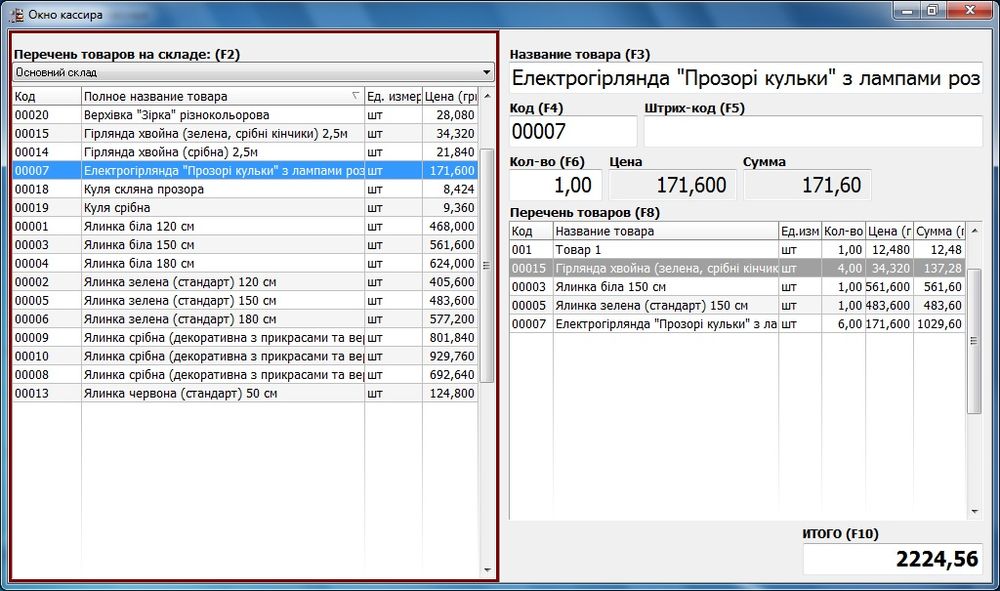Click the receipt list vertical scrollbar thumb

pos(974,341)
